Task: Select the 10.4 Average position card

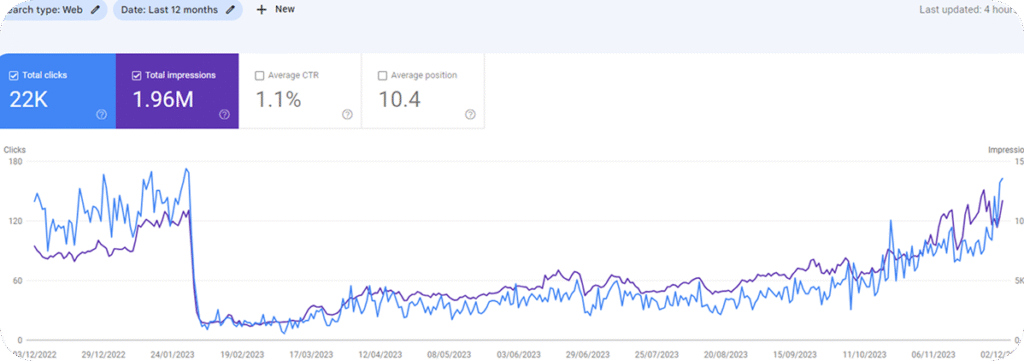Action: (x=423, y=91)
